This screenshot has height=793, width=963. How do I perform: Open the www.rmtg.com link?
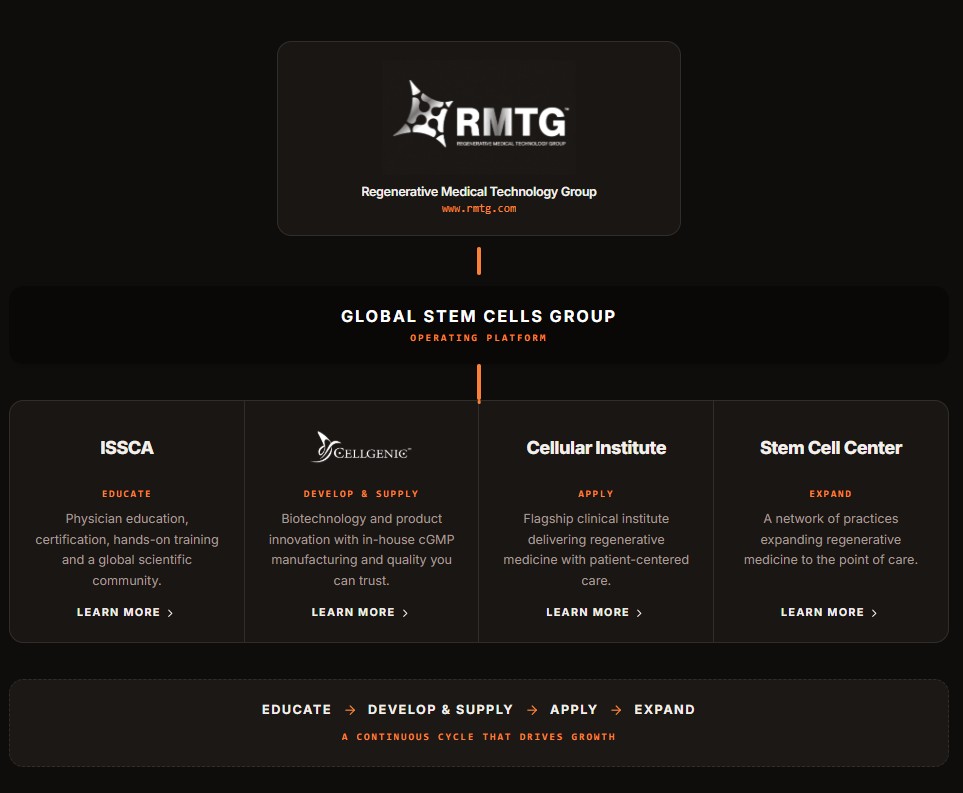point(478,209)
